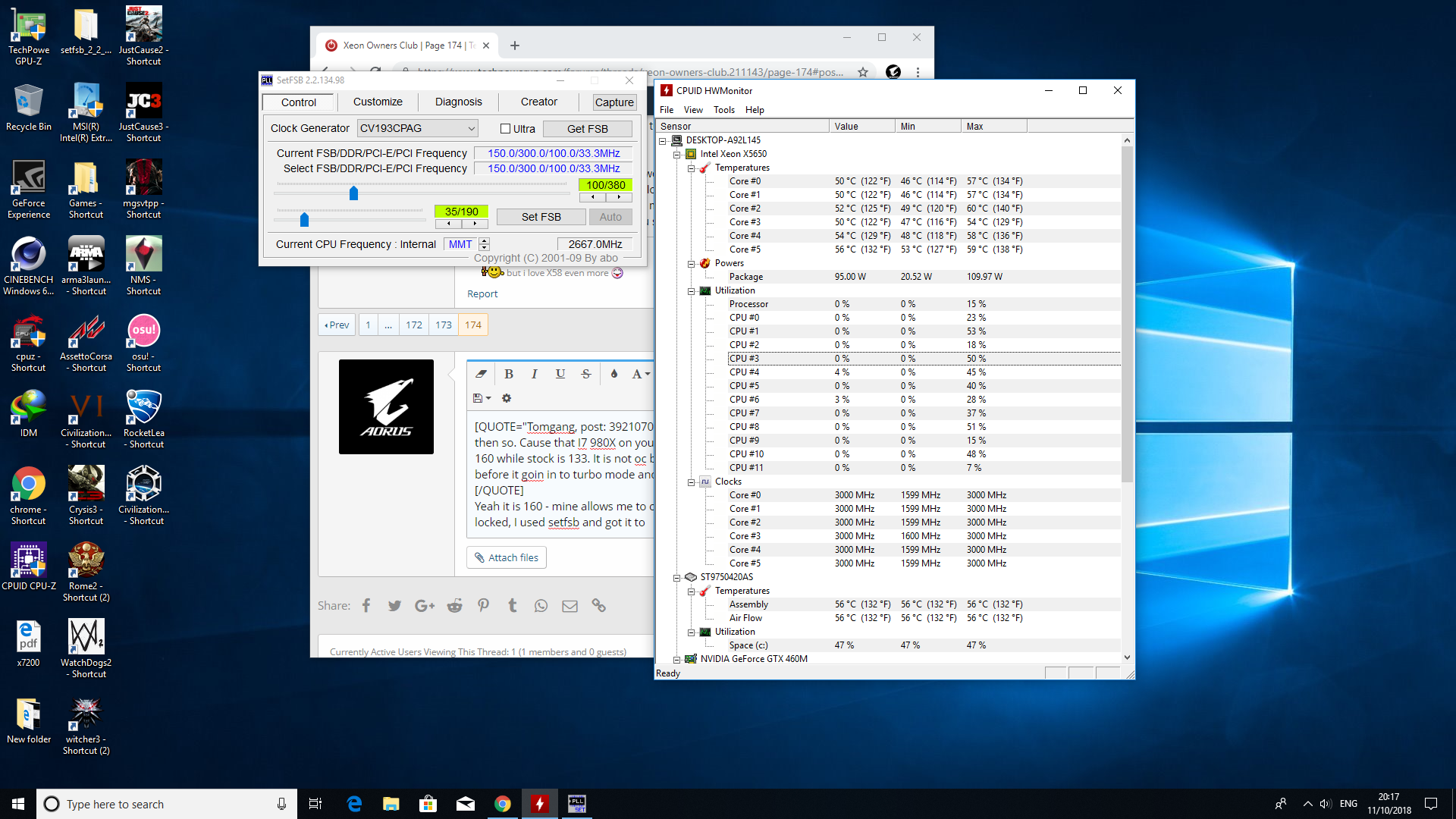Collapse Xeon X5650 Utilization group
The image size is (1456, 819).
pyautogui.click(x=691, y=290)
